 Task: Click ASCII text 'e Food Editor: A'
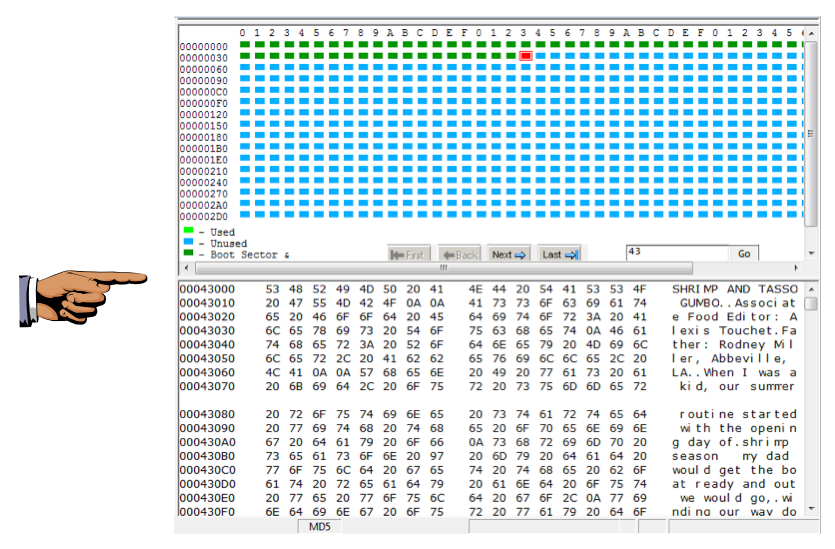pyautogui.click(x=735, y=317)
